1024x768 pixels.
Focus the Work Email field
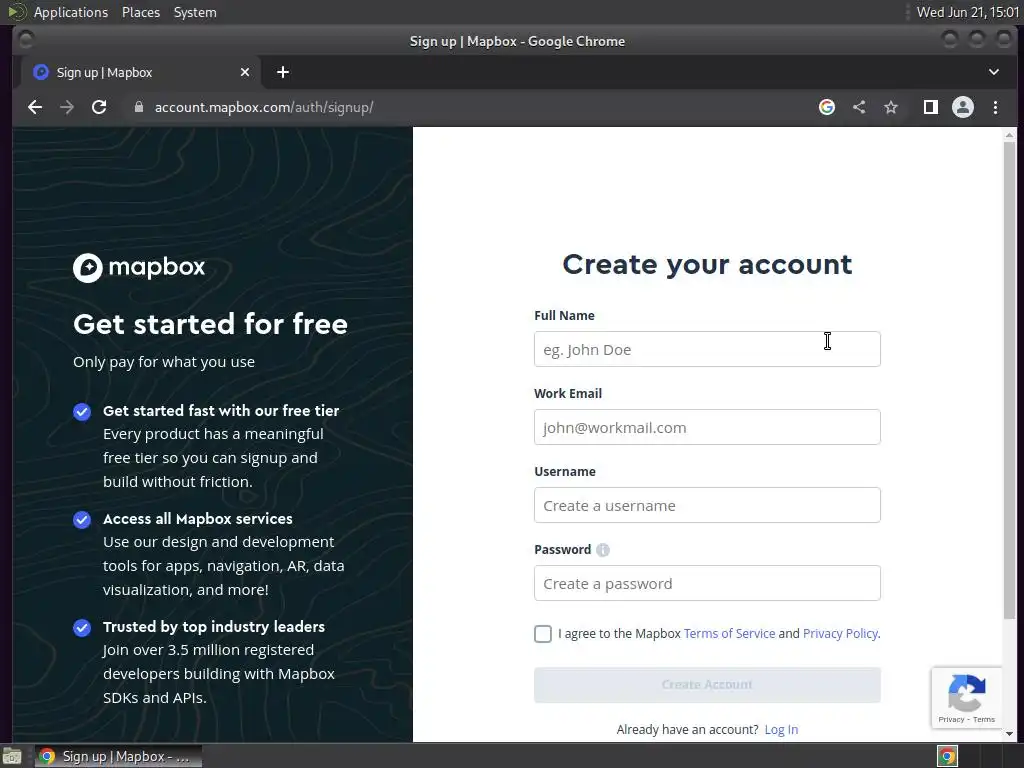[707, 427]
